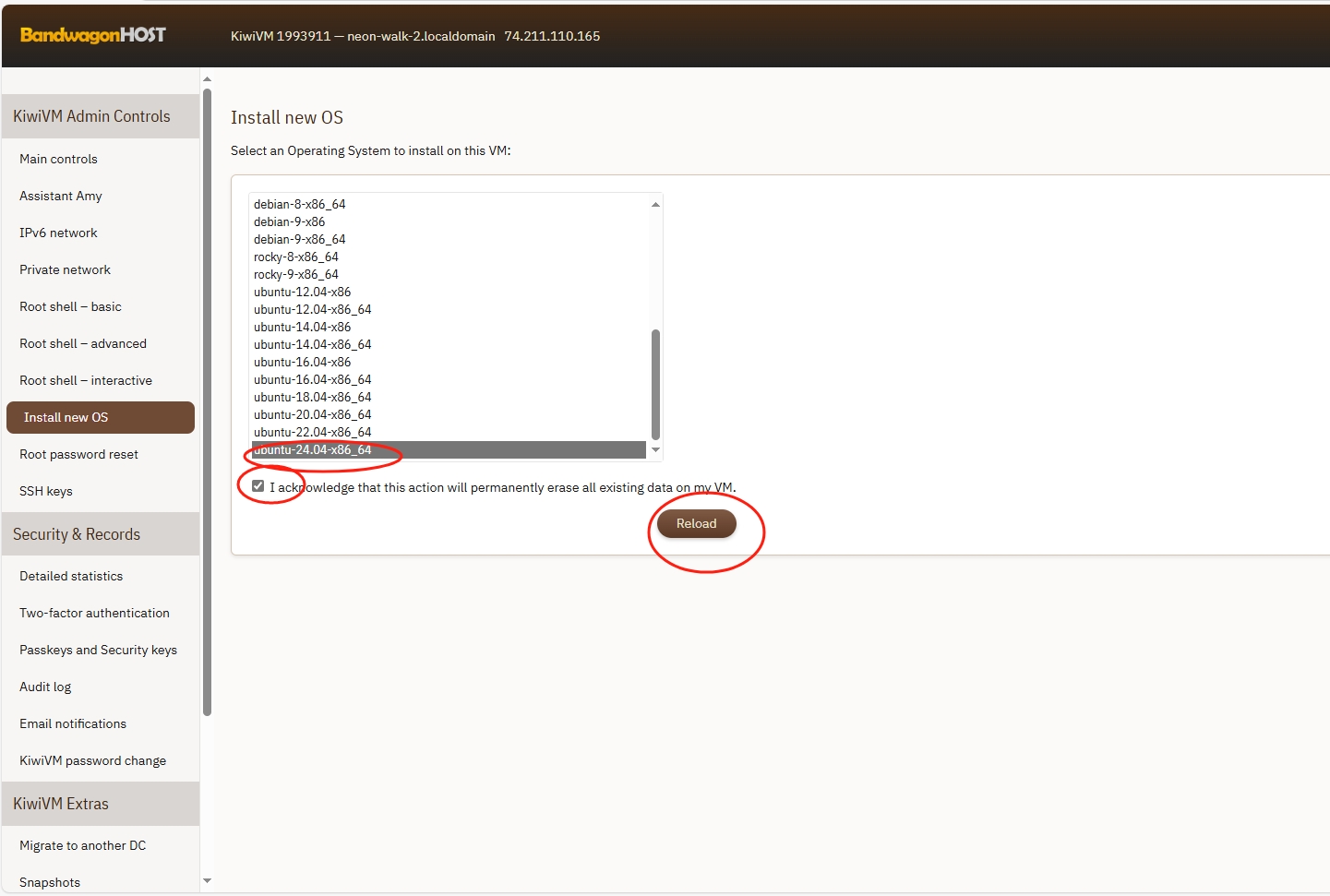Open Root password reset
This screenshot has width=1330, height=896.
coord(78,454)
